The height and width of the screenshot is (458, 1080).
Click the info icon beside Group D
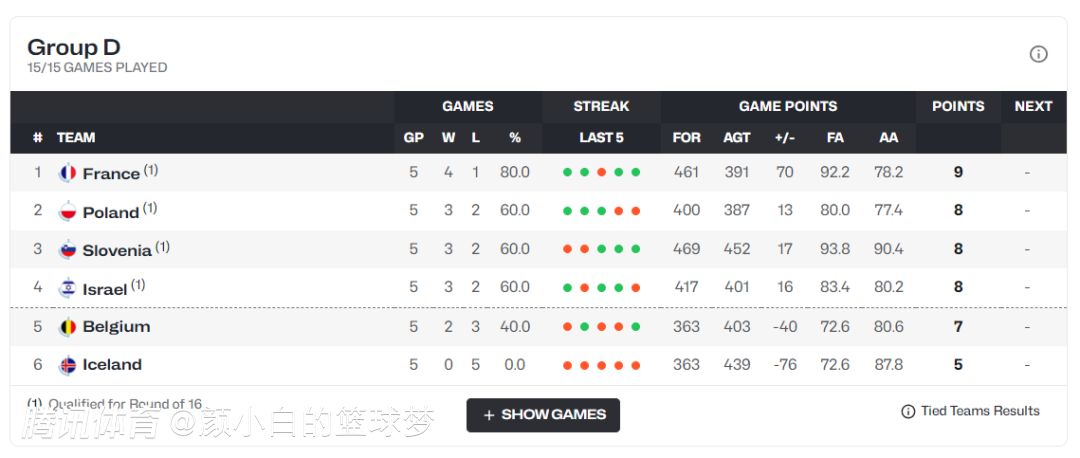[1038, 54]
